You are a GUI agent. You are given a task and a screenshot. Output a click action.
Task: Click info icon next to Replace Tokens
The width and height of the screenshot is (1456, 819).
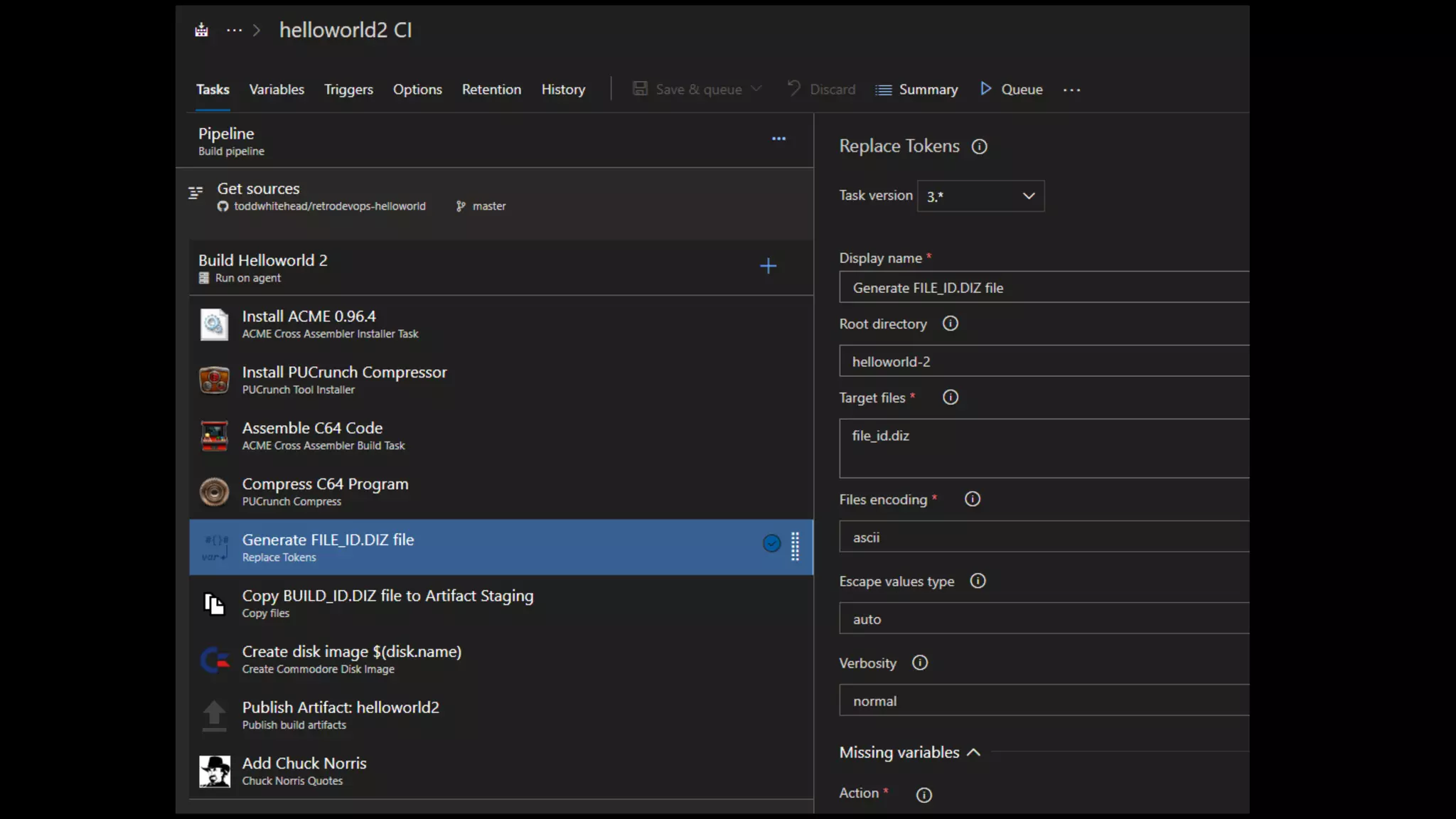tap(979, 146)
